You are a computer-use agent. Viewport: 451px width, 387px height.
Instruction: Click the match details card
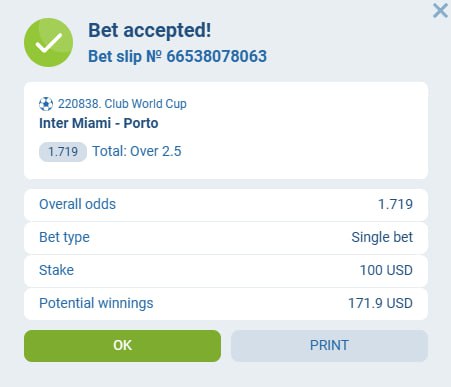226,130
